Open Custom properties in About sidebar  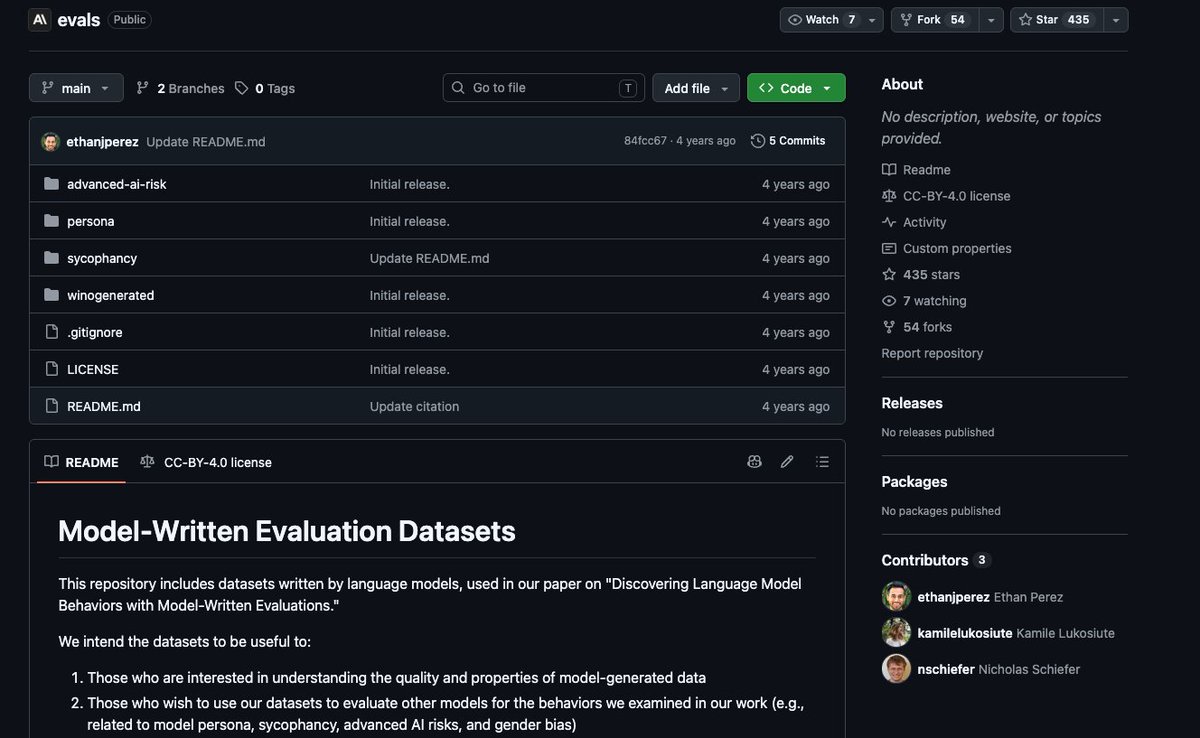946,248
